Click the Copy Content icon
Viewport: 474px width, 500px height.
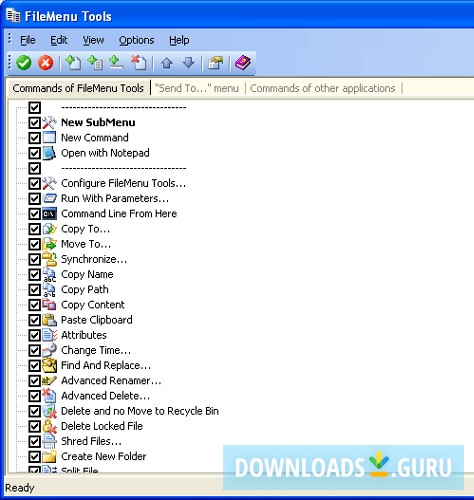pos(49,305)
